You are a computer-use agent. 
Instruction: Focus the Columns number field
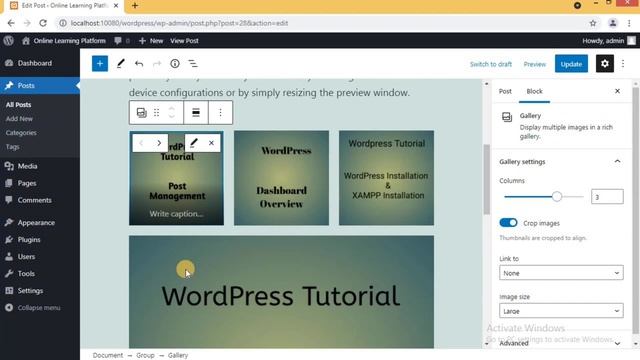point(607,197)
